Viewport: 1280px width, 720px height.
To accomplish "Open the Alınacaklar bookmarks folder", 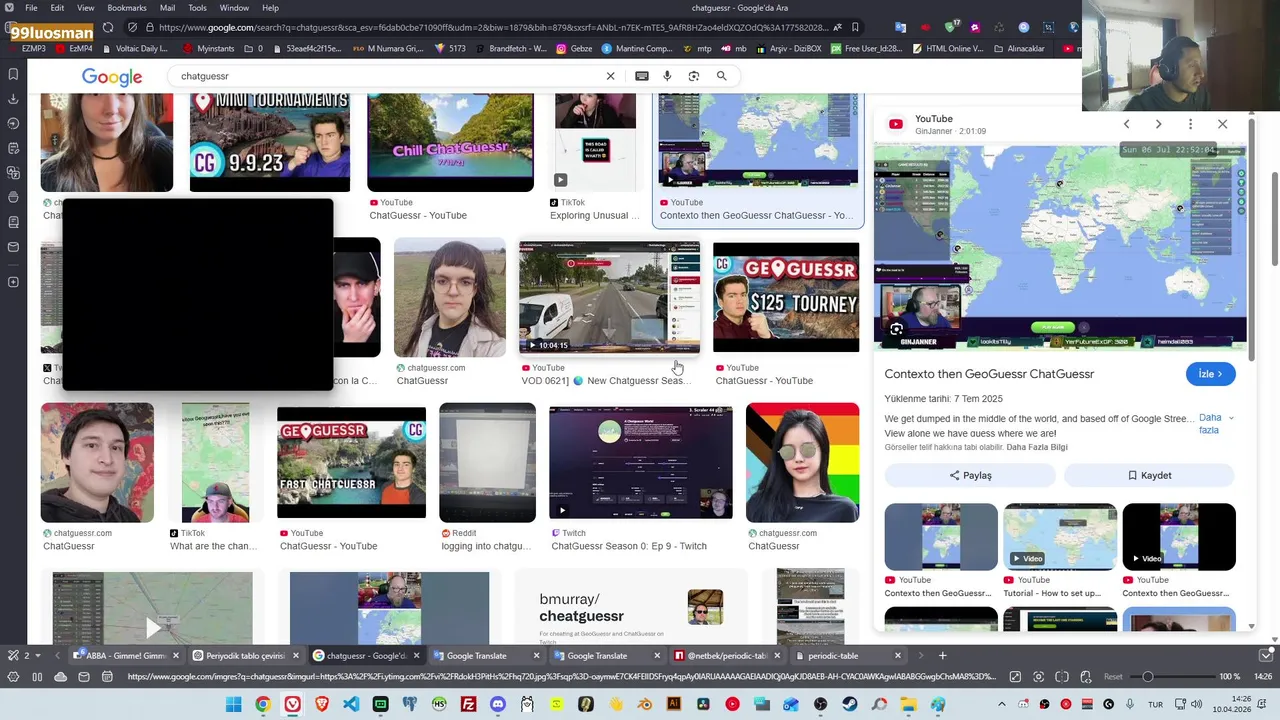I will (1018, 48).
